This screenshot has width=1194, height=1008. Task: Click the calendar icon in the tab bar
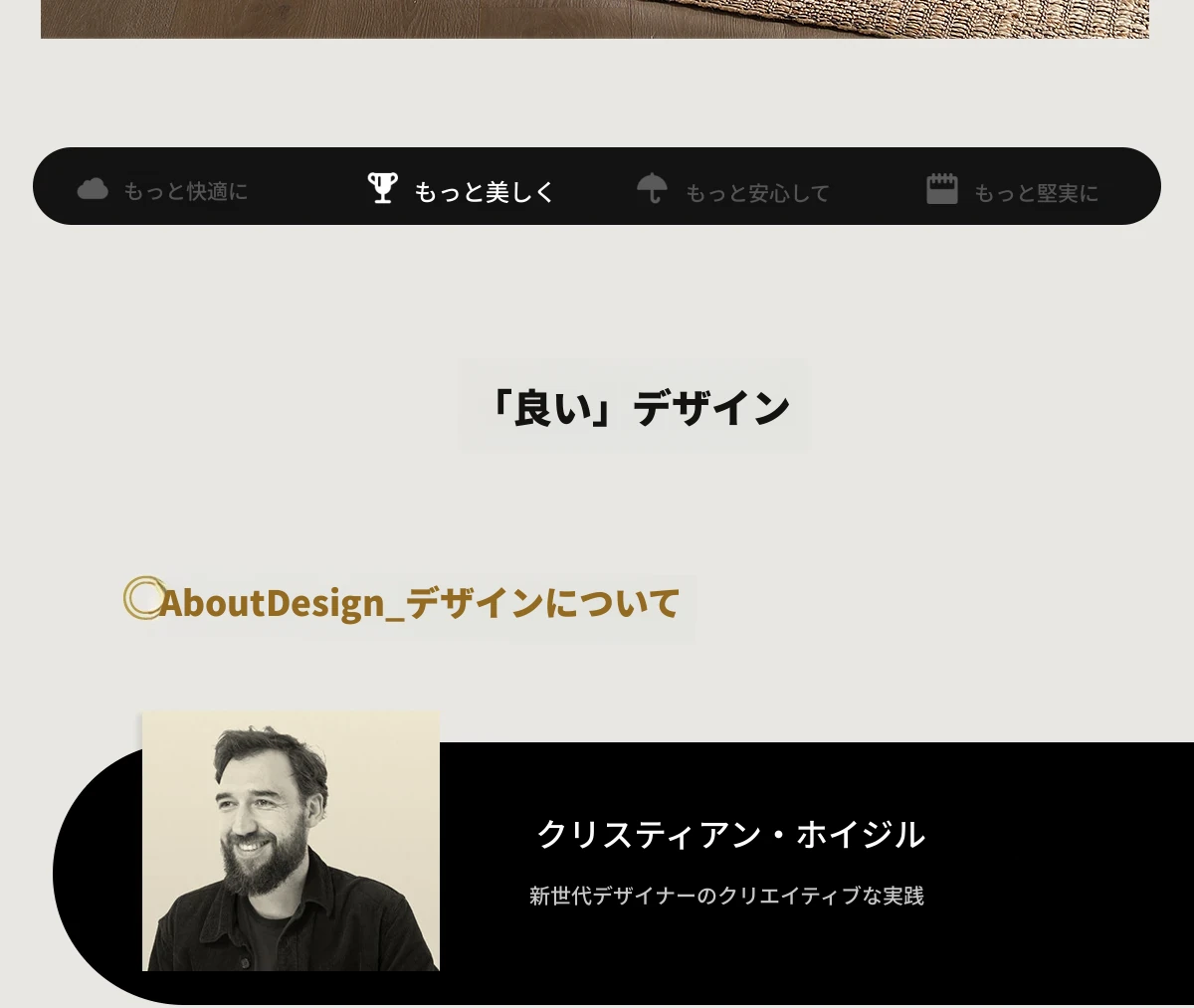pos(941,188)
